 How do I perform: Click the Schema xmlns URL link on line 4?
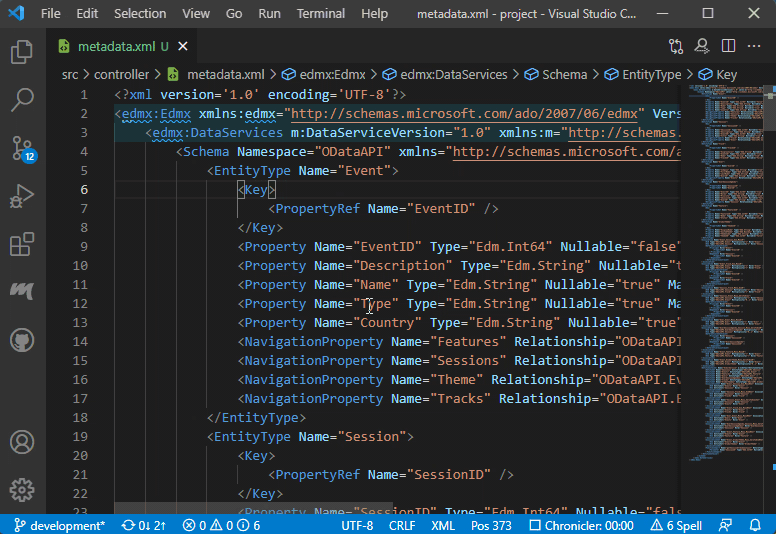pos(567,152)
